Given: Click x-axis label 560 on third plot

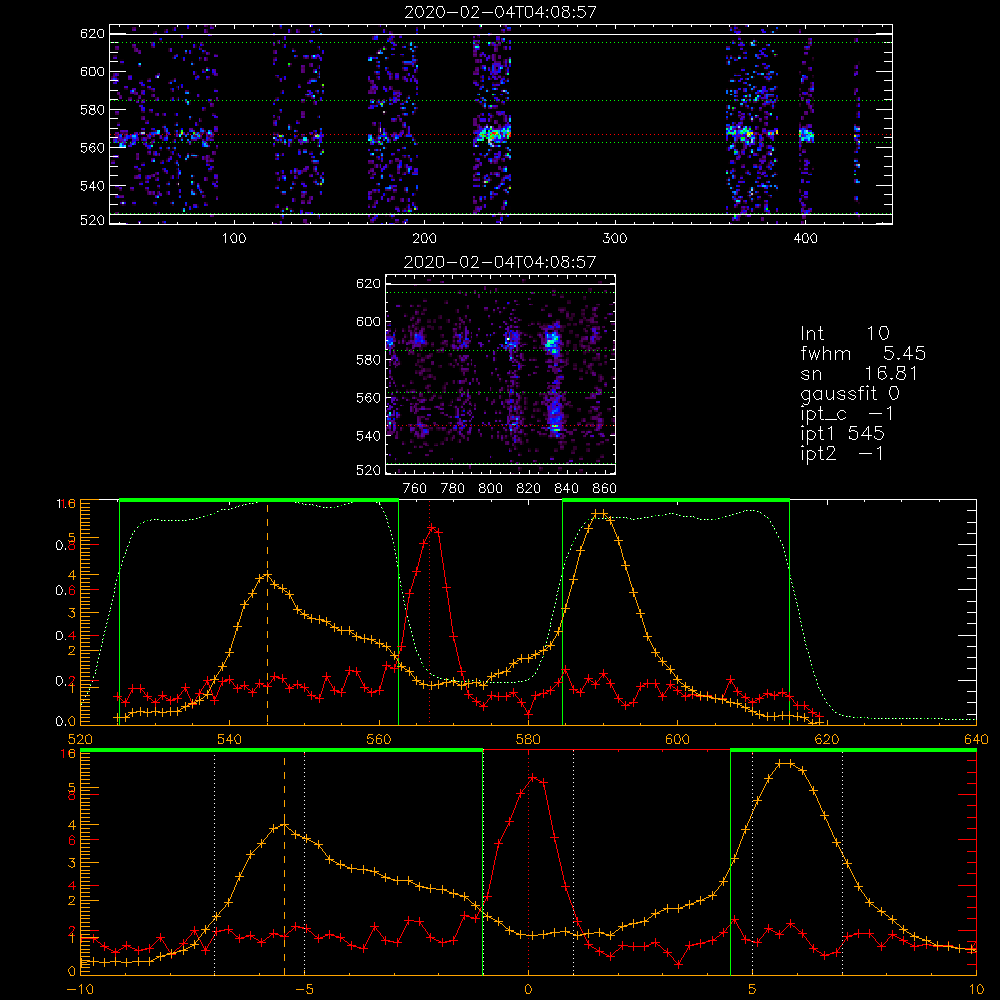Looking at the screenshot, I should 379,739.
